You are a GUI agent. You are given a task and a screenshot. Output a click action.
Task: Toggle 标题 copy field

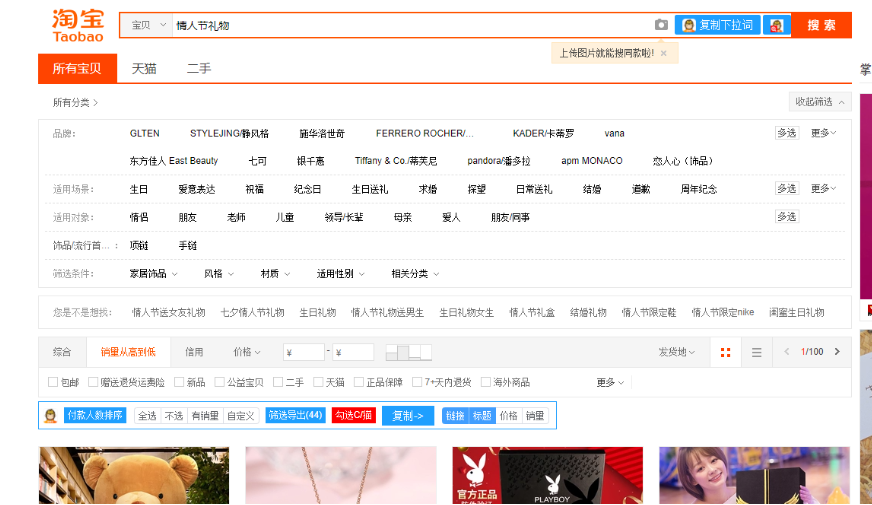(482, 415)
